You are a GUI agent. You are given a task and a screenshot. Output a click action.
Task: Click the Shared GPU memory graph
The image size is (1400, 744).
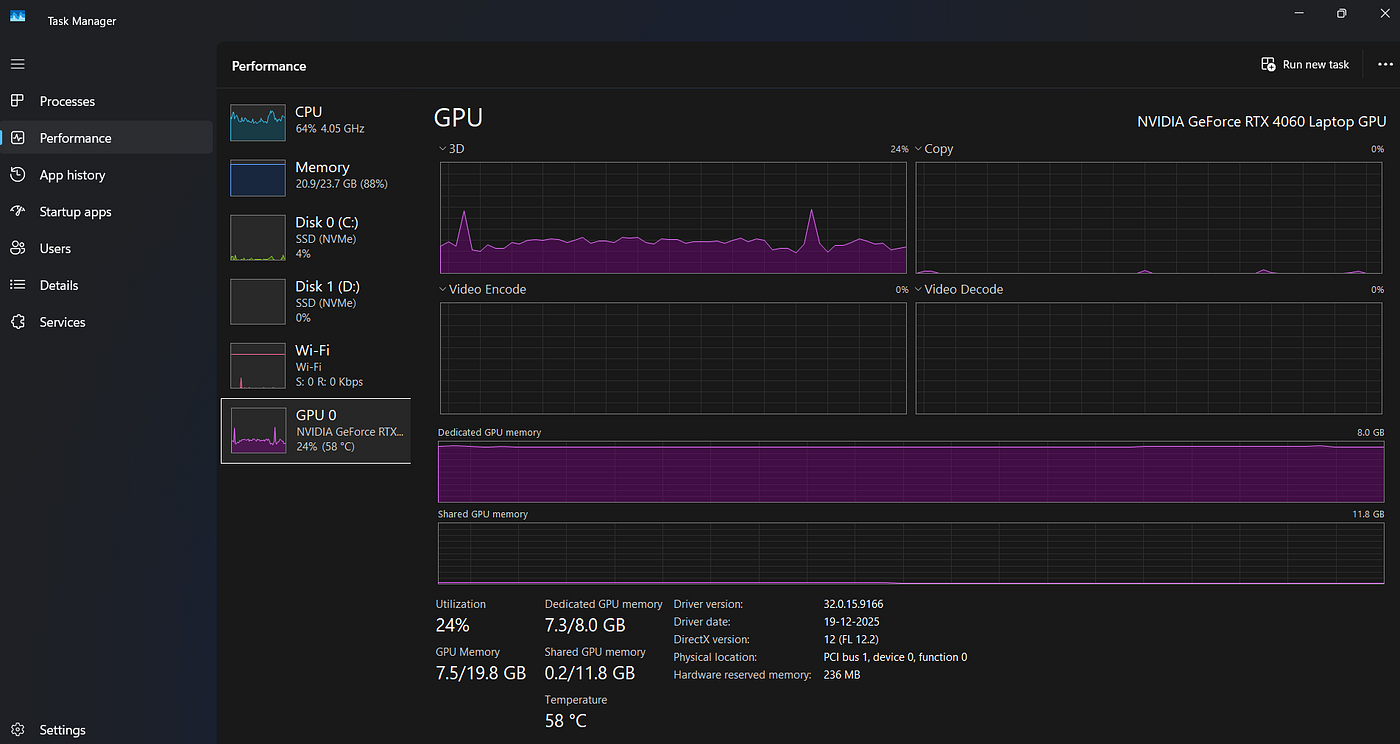(911, 554)
